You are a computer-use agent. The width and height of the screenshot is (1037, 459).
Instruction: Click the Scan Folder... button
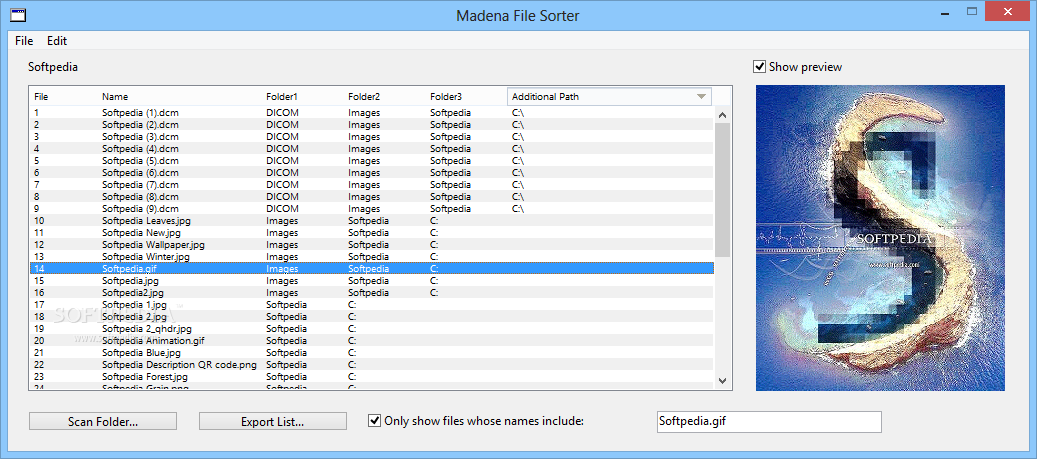pos(103,421)
